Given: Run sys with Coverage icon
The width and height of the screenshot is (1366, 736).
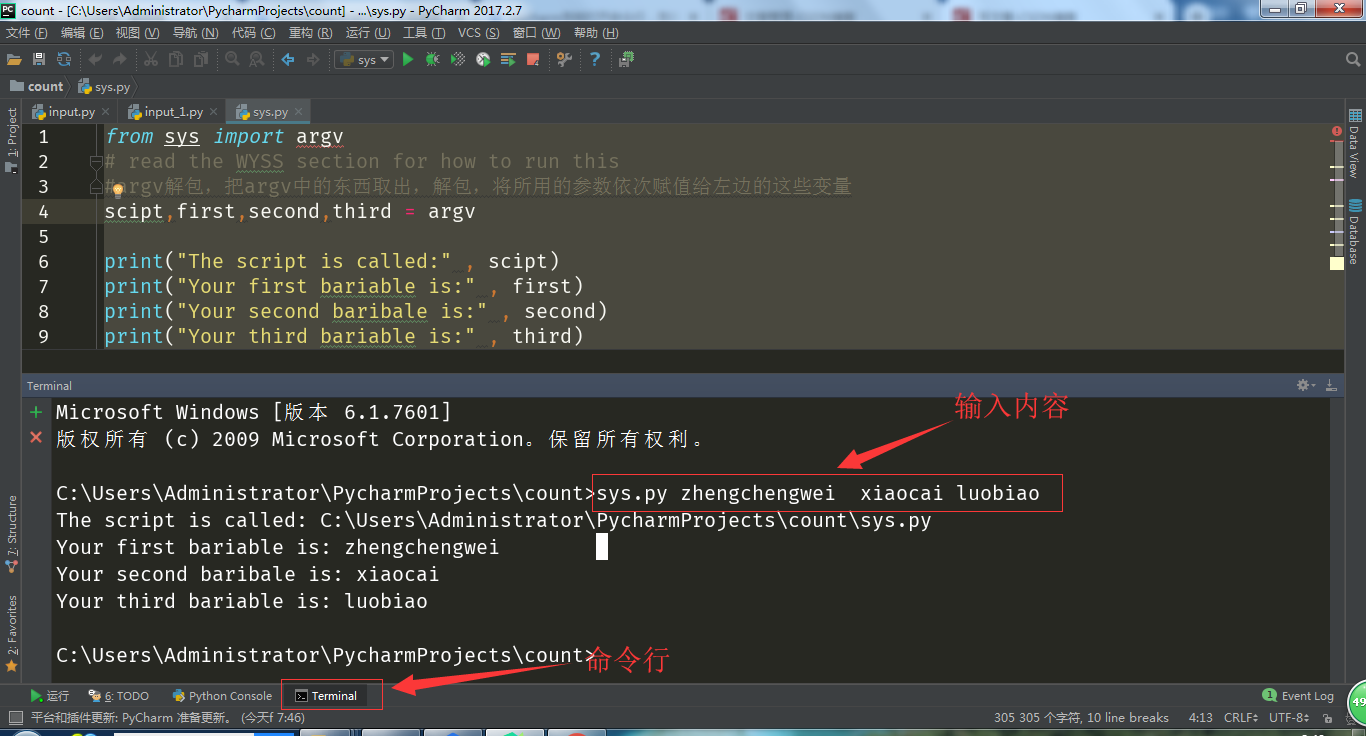Looking at the screenshot, I should coord(458,60).
